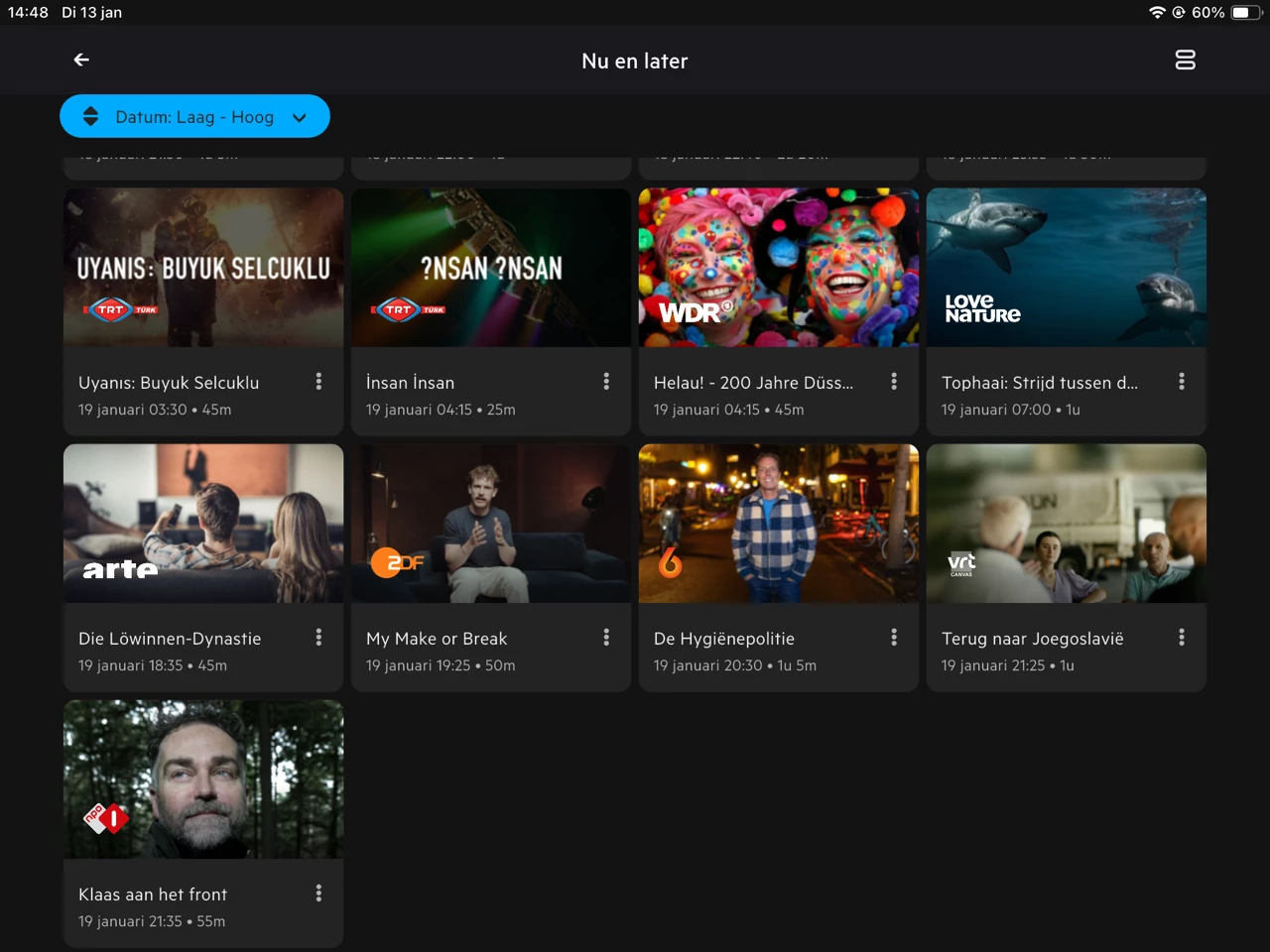Select the title 'De Hygiënepolitie'
1270x952 pixels.
point(724,639)
